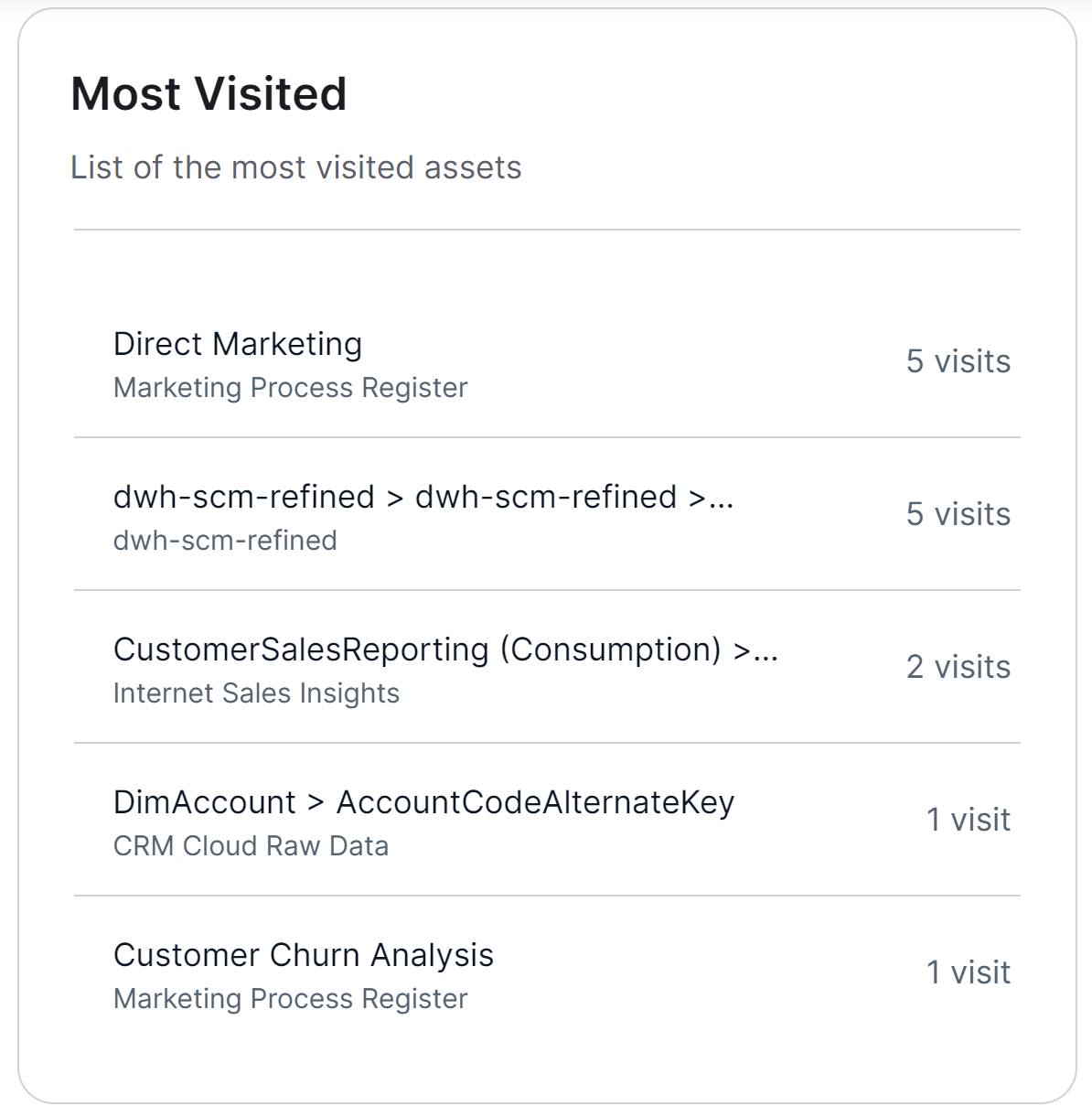The height and width of the screenshot is (1106, 1092).
Task: Click the List of the most visited assets subtitle
Action: point(296,167)
